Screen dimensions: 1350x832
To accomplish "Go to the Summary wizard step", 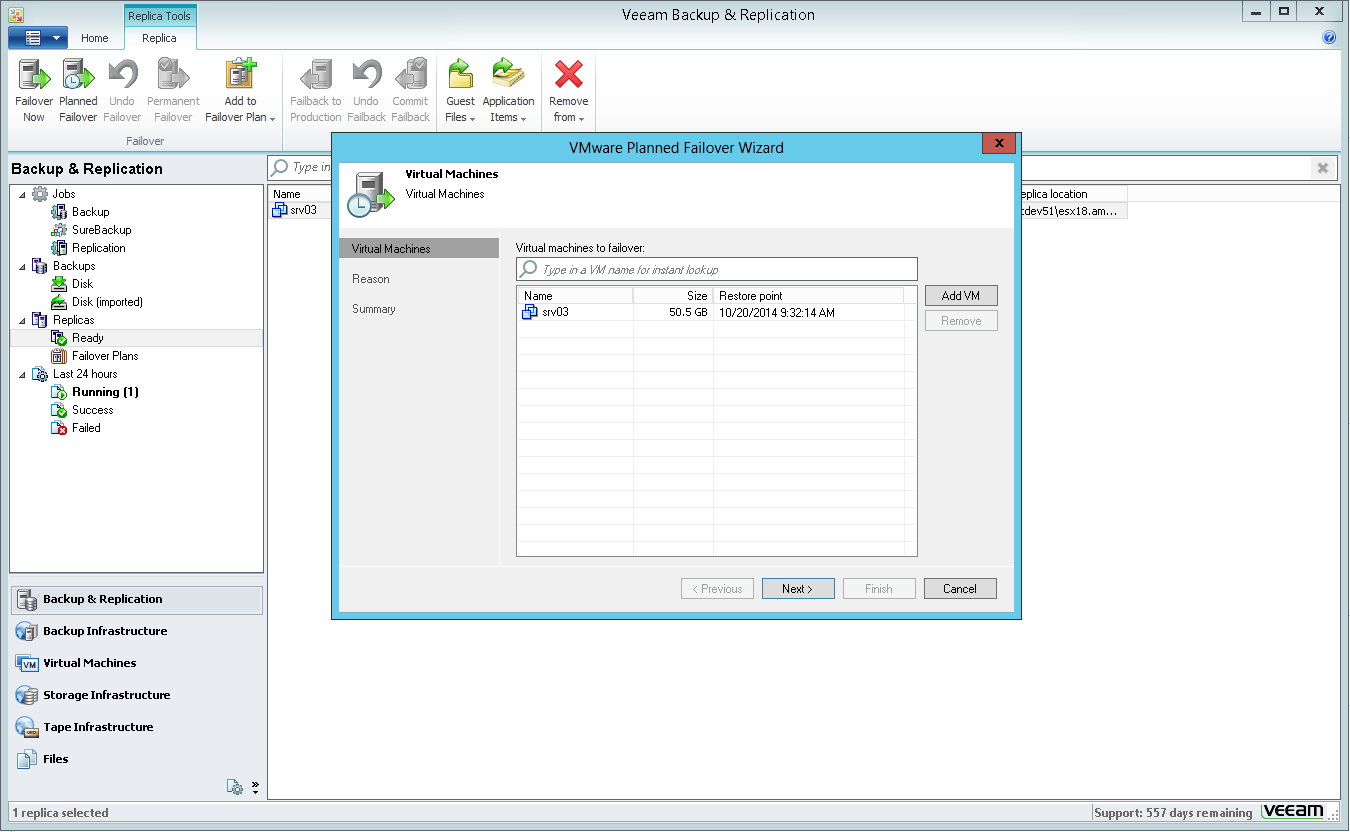I will [374, 309].
